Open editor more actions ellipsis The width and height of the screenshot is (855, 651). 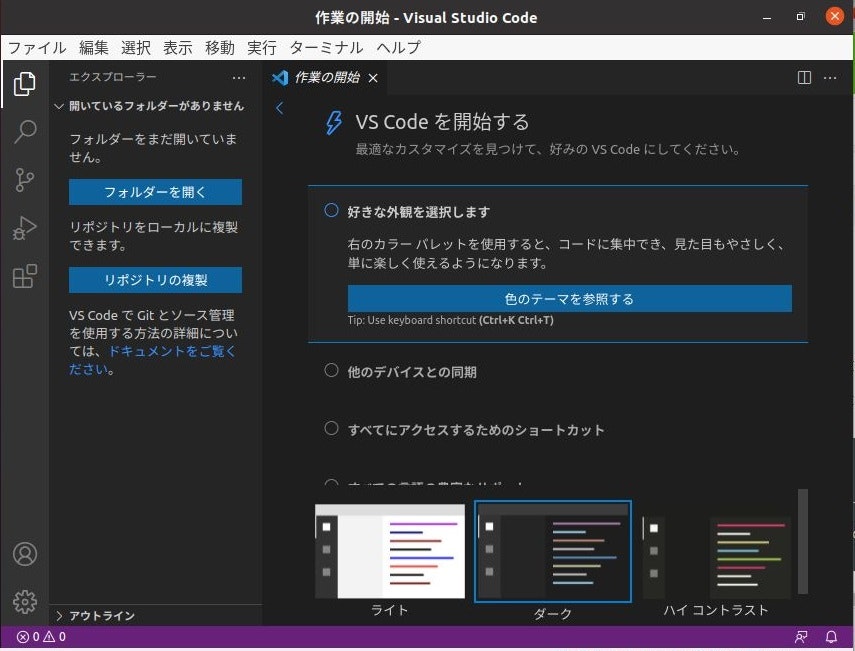tap(830, 77)
